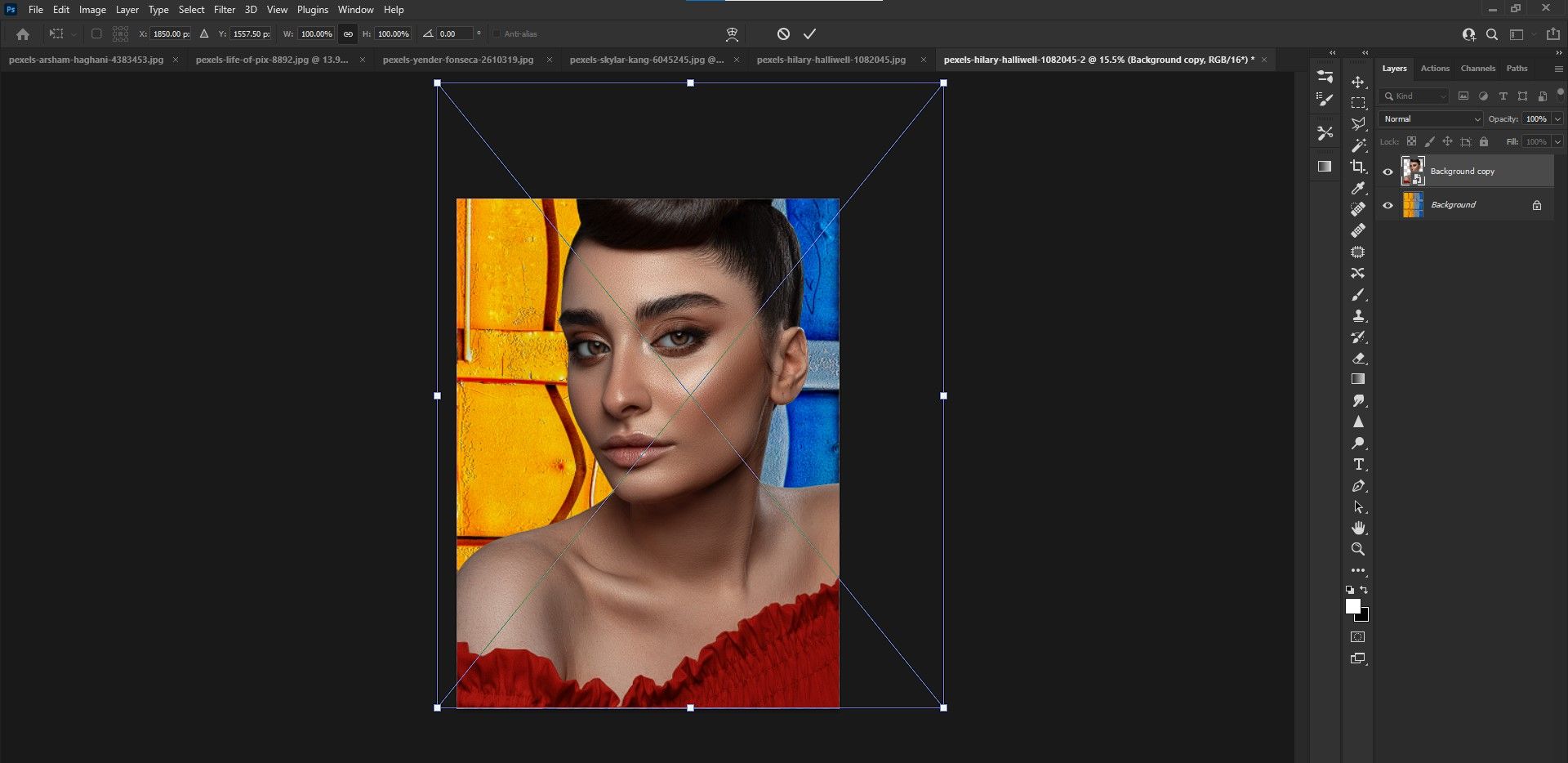Click the rotation angle input field
The width and height of the screenshot is (1568, 763).
coord(455,33)
